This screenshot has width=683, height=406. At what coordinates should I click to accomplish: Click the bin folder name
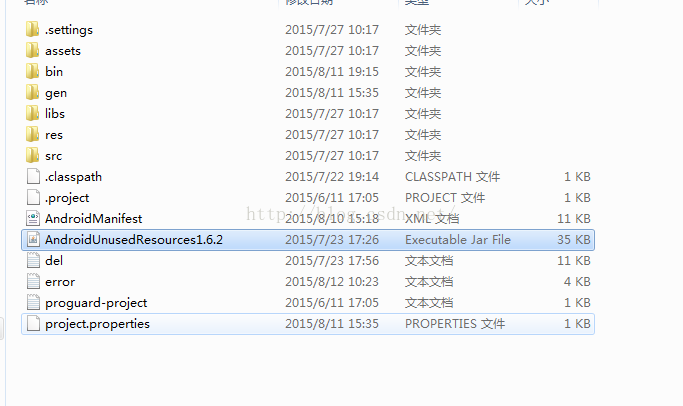coord(54,71)
